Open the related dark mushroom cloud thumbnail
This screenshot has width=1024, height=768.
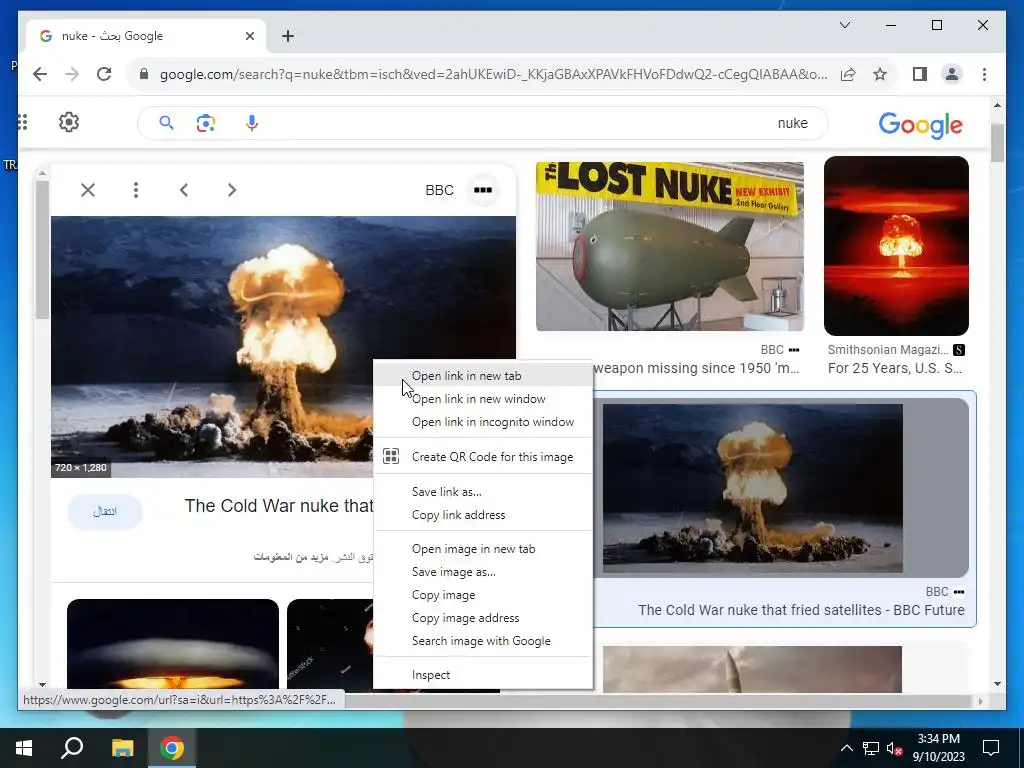click(x=172, y=645)
